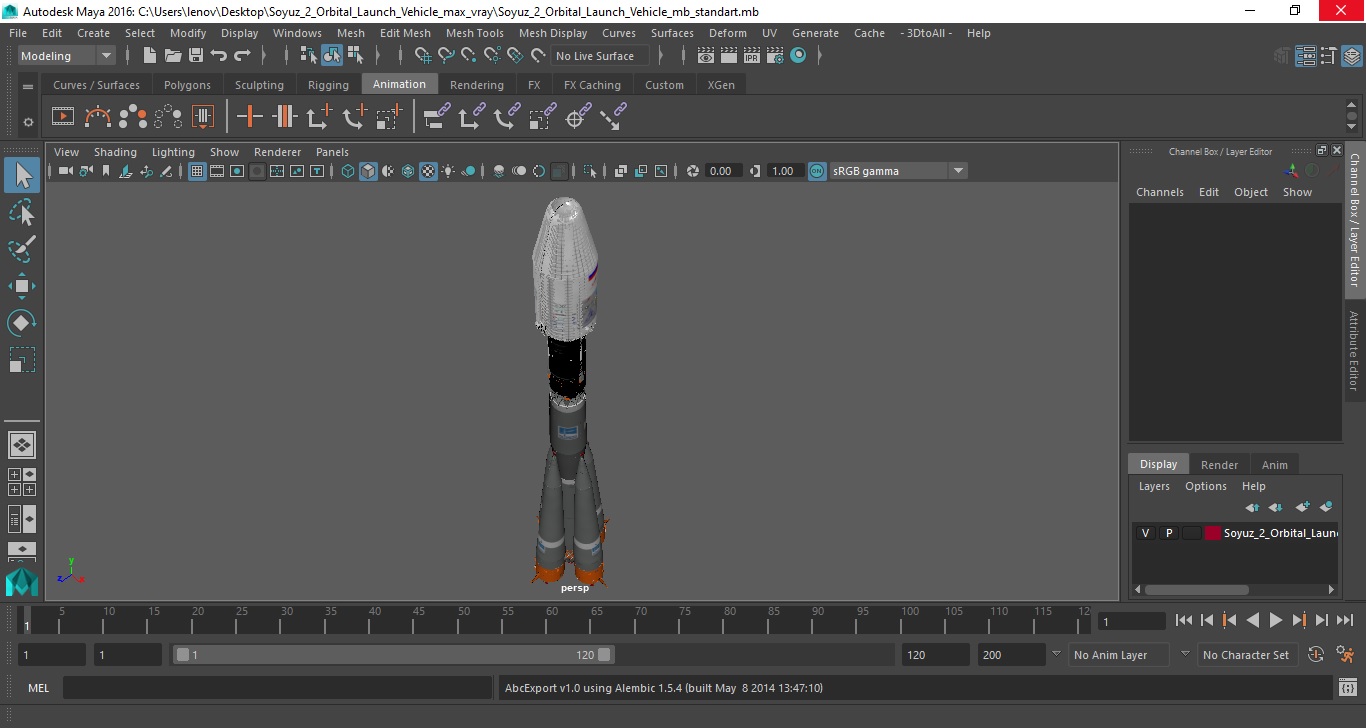The width and height of the screenshot is (1366, 728).
Task: Toggle Textured display in viewport
Action: [x=428, y=171]
